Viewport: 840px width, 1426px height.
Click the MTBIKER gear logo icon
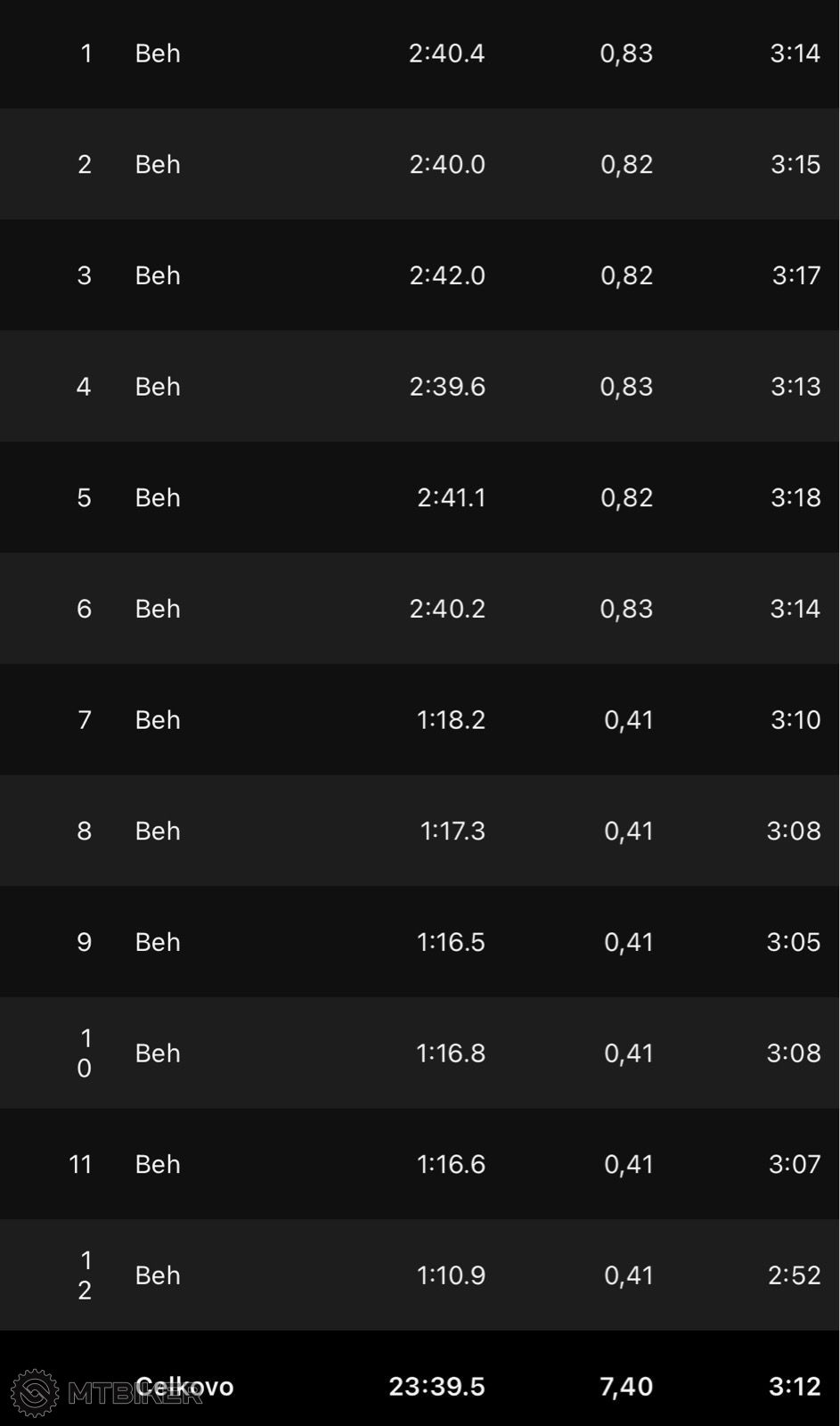[x=34, y=1393]
